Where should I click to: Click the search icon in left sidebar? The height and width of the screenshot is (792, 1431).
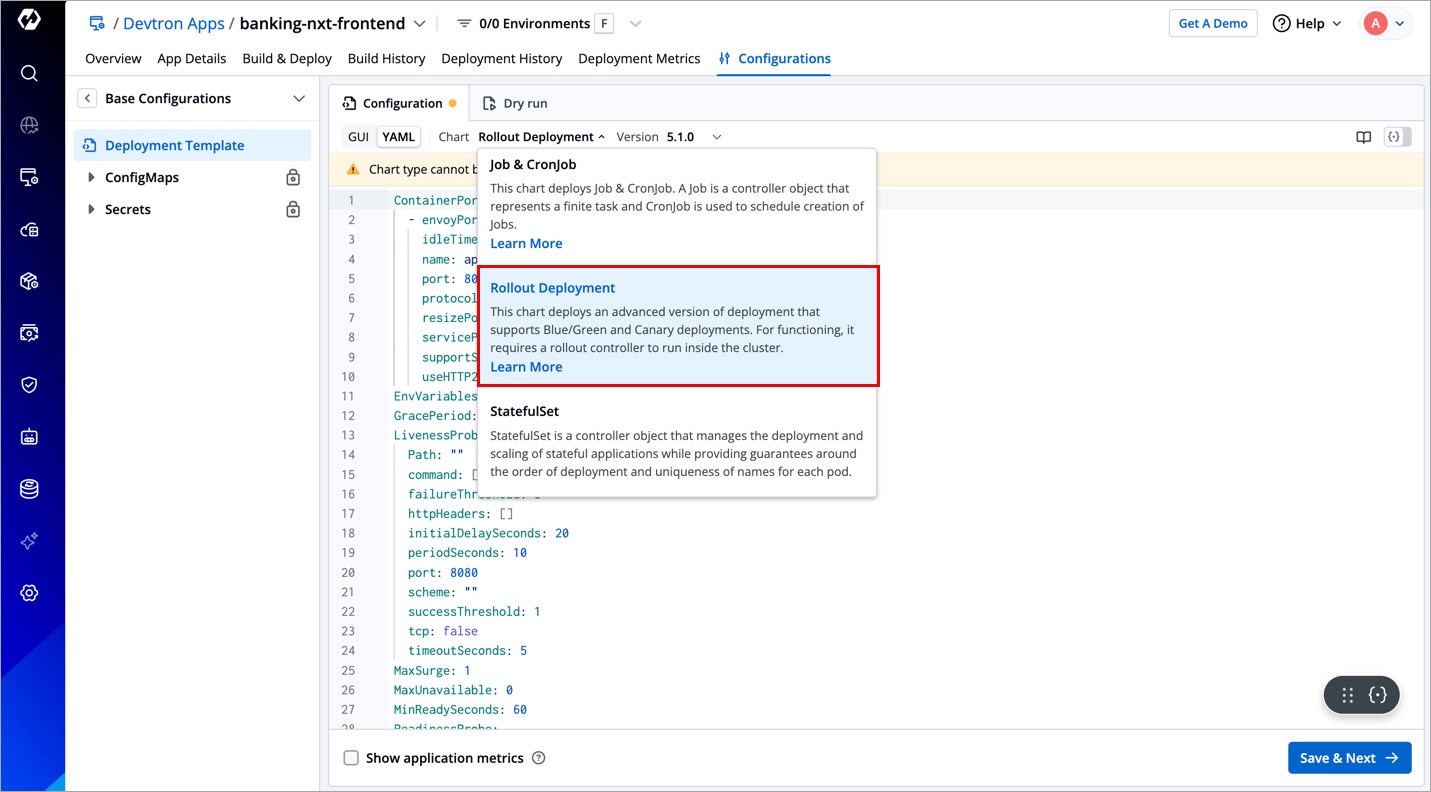[29, 73]
